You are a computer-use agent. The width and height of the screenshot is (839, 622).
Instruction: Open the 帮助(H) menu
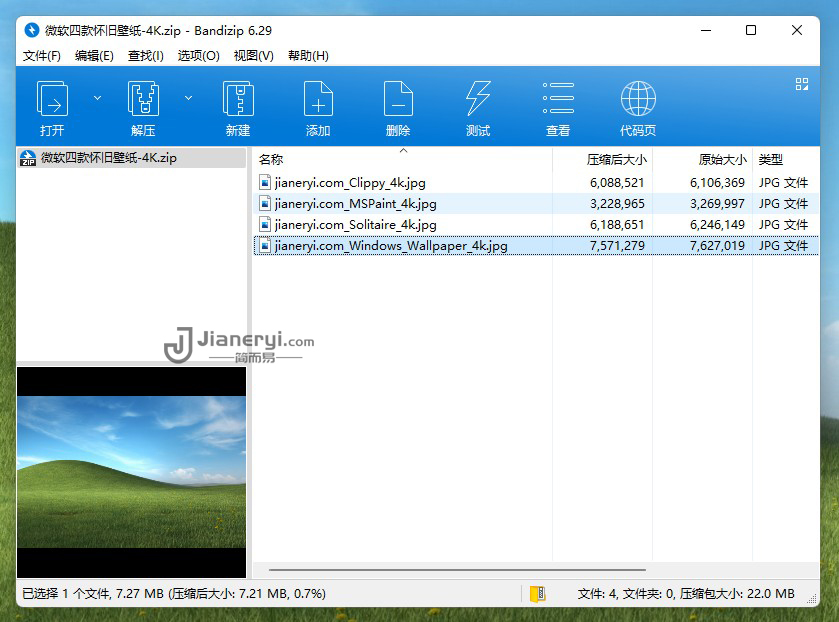(x=308, y=56)
